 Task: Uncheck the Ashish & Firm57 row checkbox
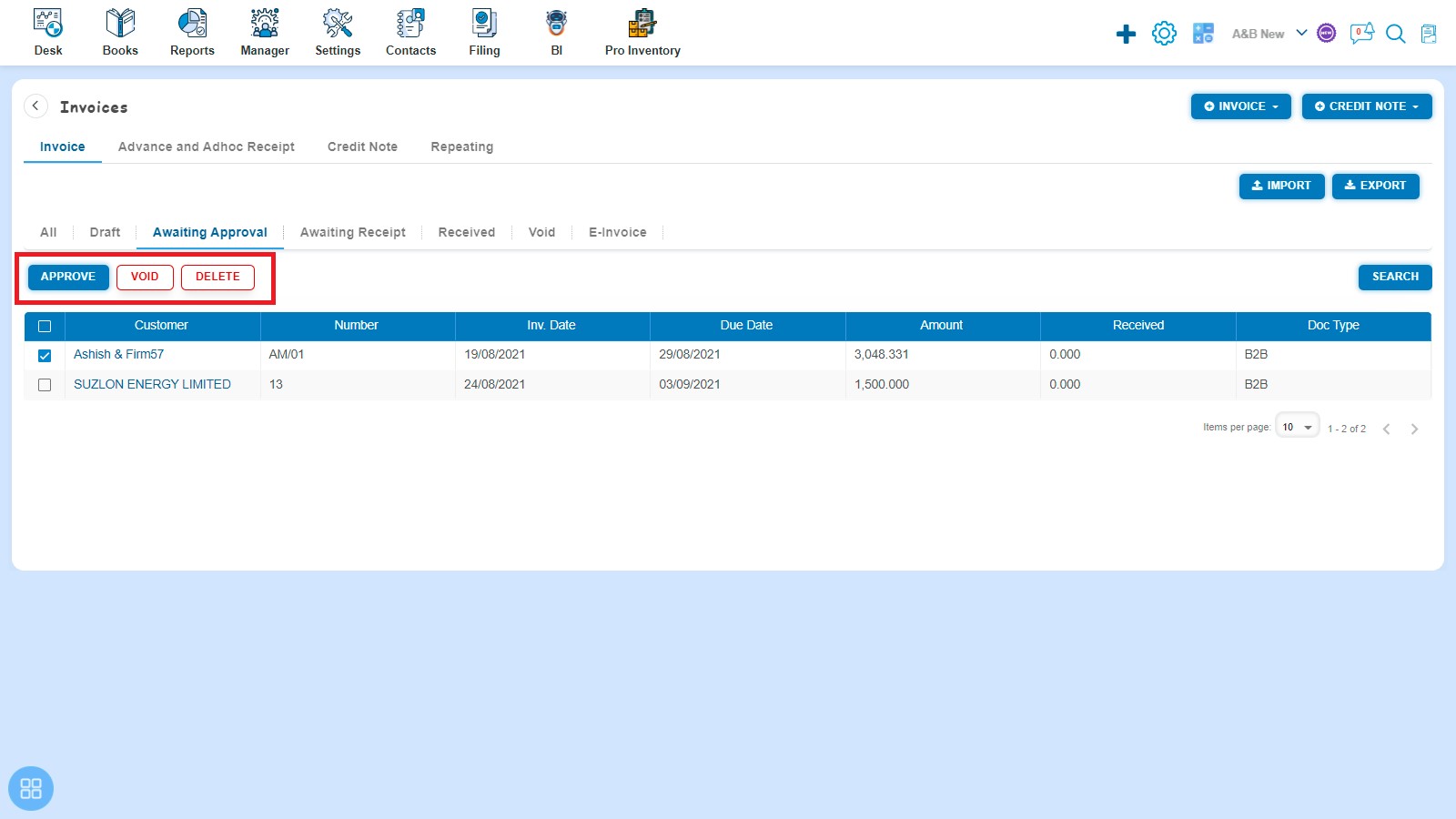[45, 355]
